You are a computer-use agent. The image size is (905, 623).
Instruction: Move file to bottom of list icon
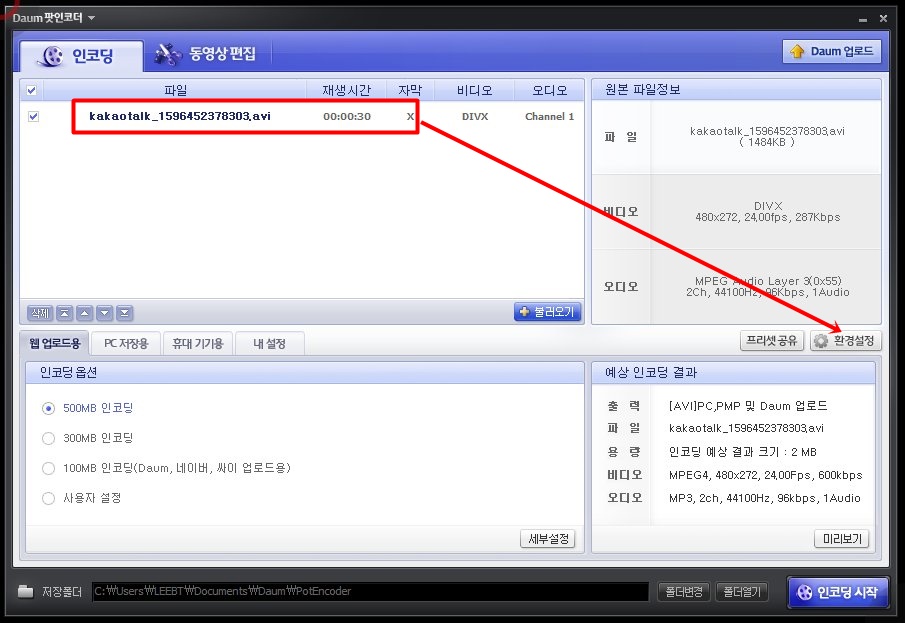tap(125, 313)
